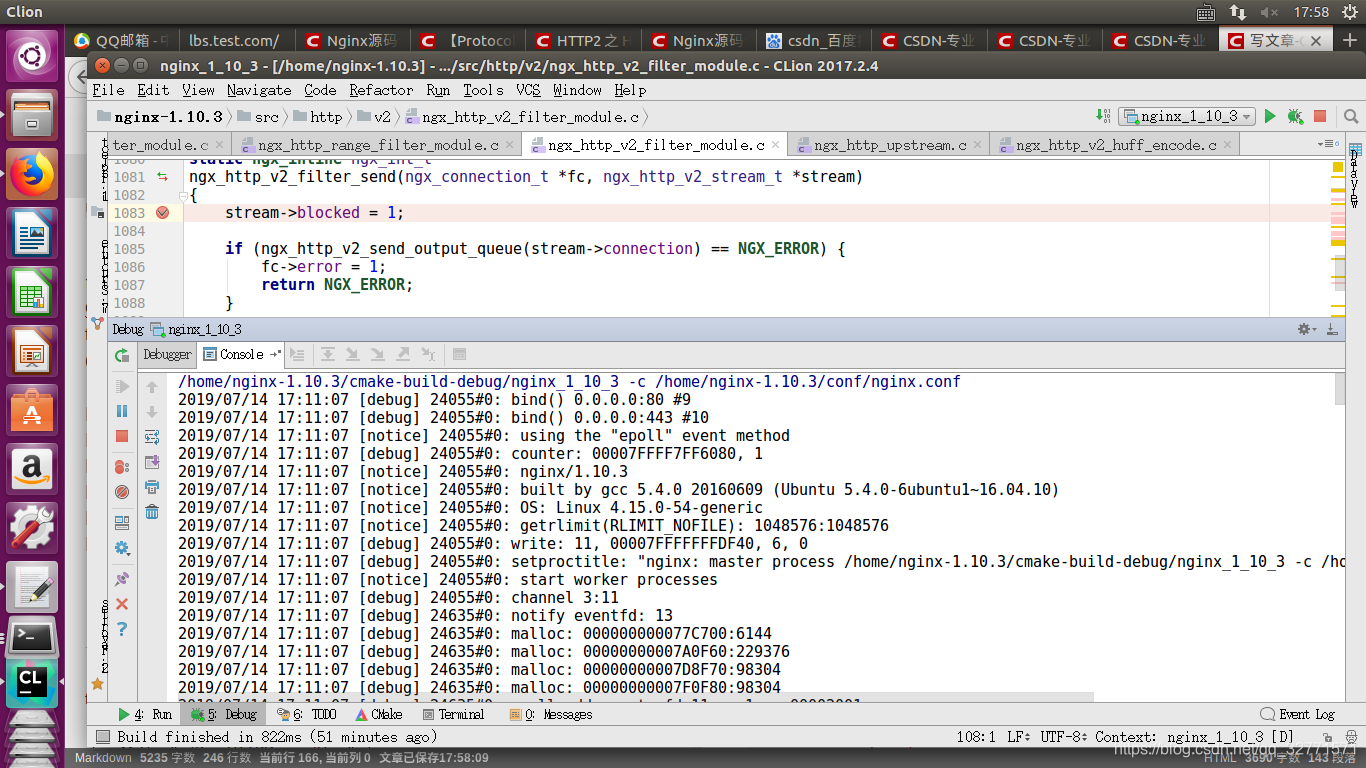Resume program in debug side toolbar
Screen dimensions: 1366x768
pos(122,386)
